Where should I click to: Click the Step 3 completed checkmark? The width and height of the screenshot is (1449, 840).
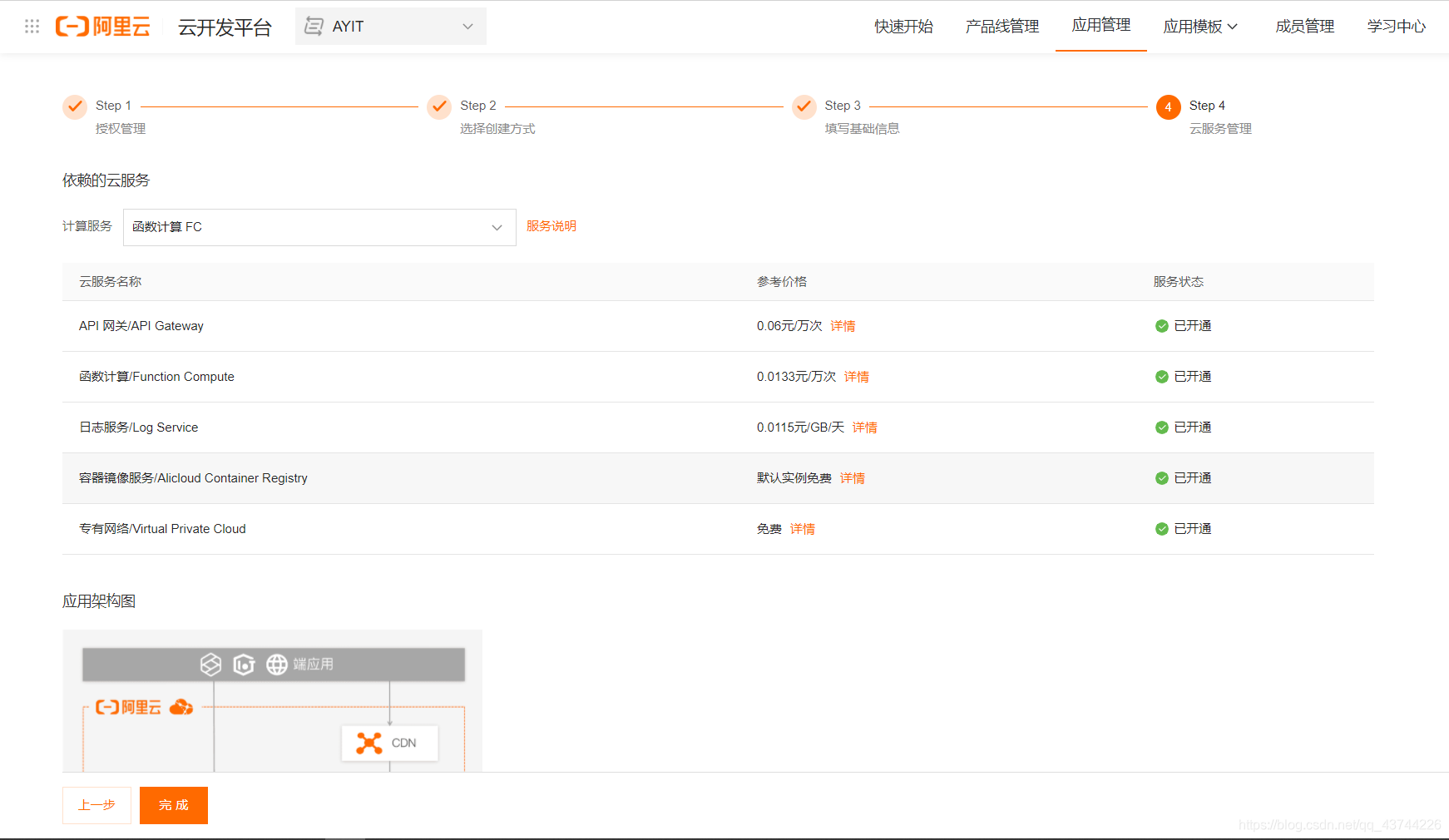(x=804, y=106)
